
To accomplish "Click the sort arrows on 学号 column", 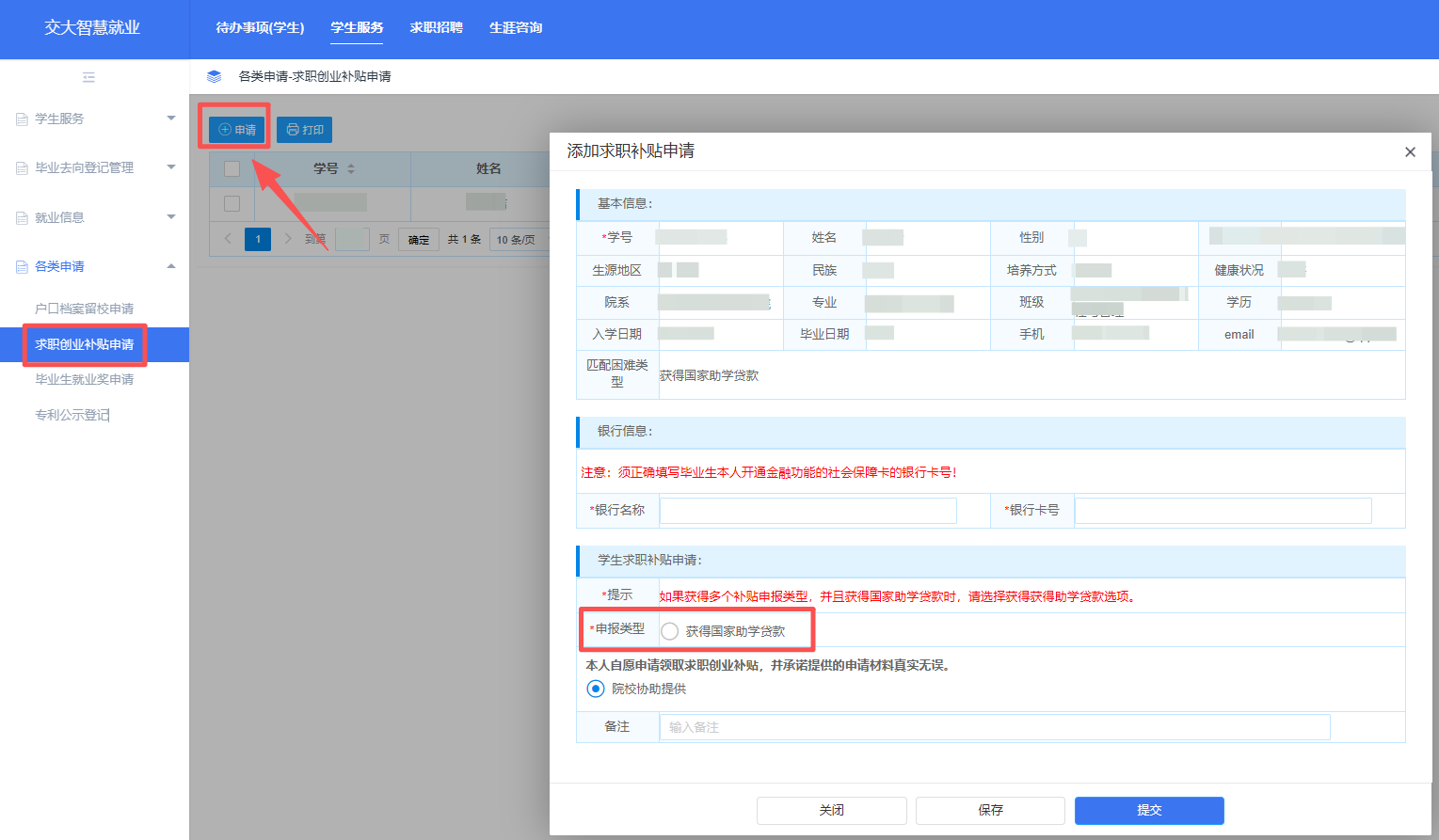I will (351, 169).
